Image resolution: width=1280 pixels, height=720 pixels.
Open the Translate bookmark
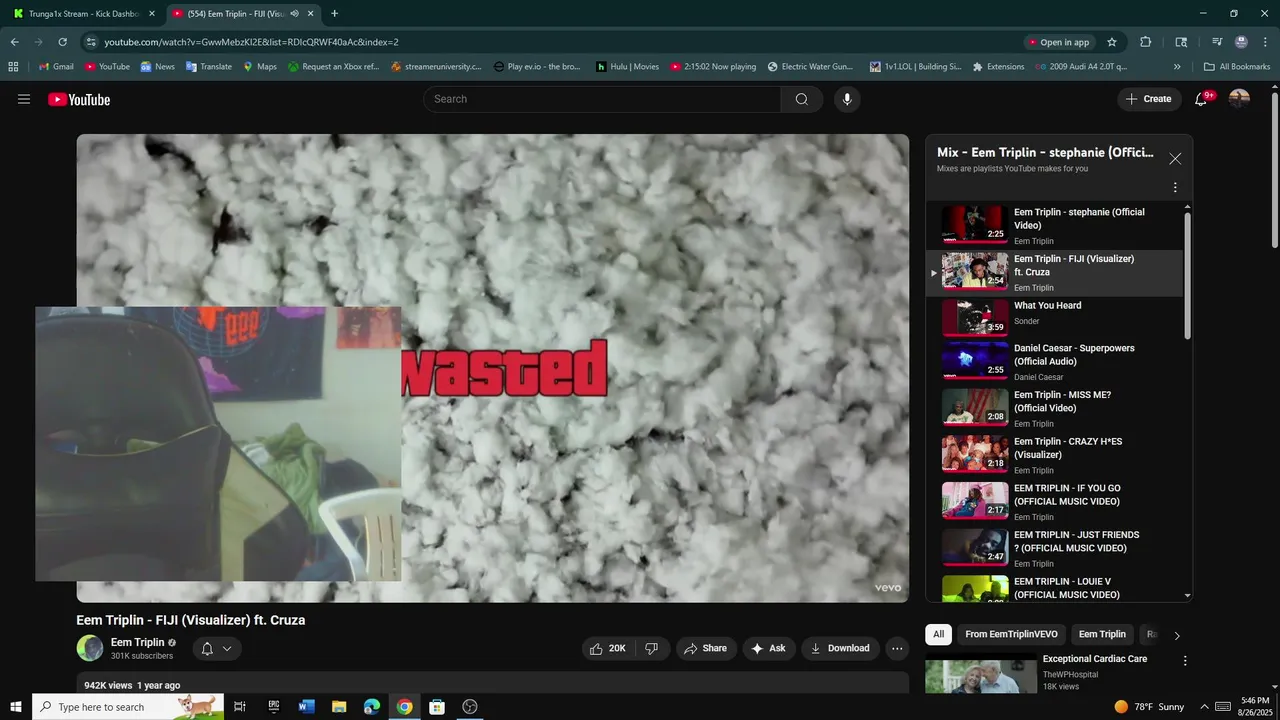208,67
